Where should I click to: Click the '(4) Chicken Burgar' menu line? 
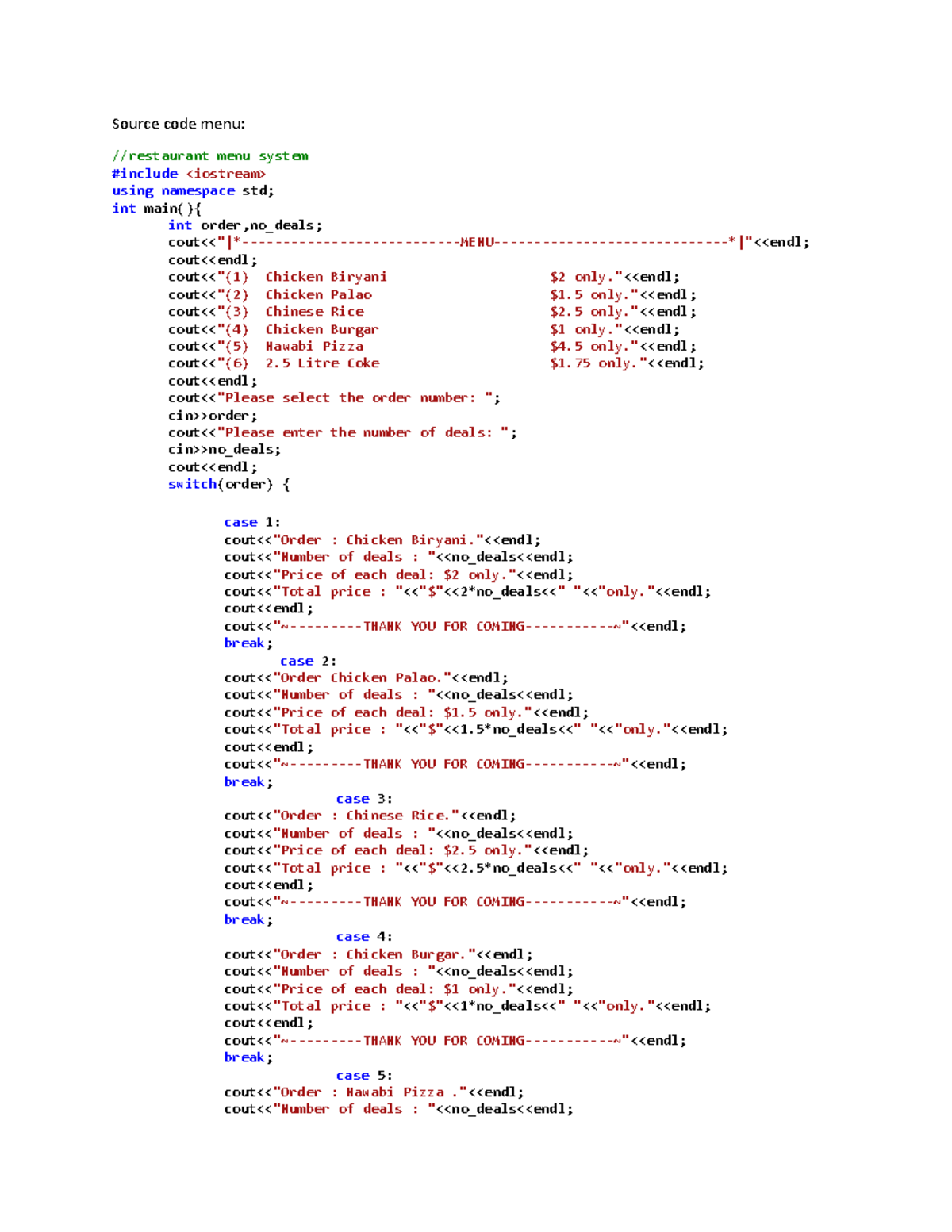pos(424,329)
